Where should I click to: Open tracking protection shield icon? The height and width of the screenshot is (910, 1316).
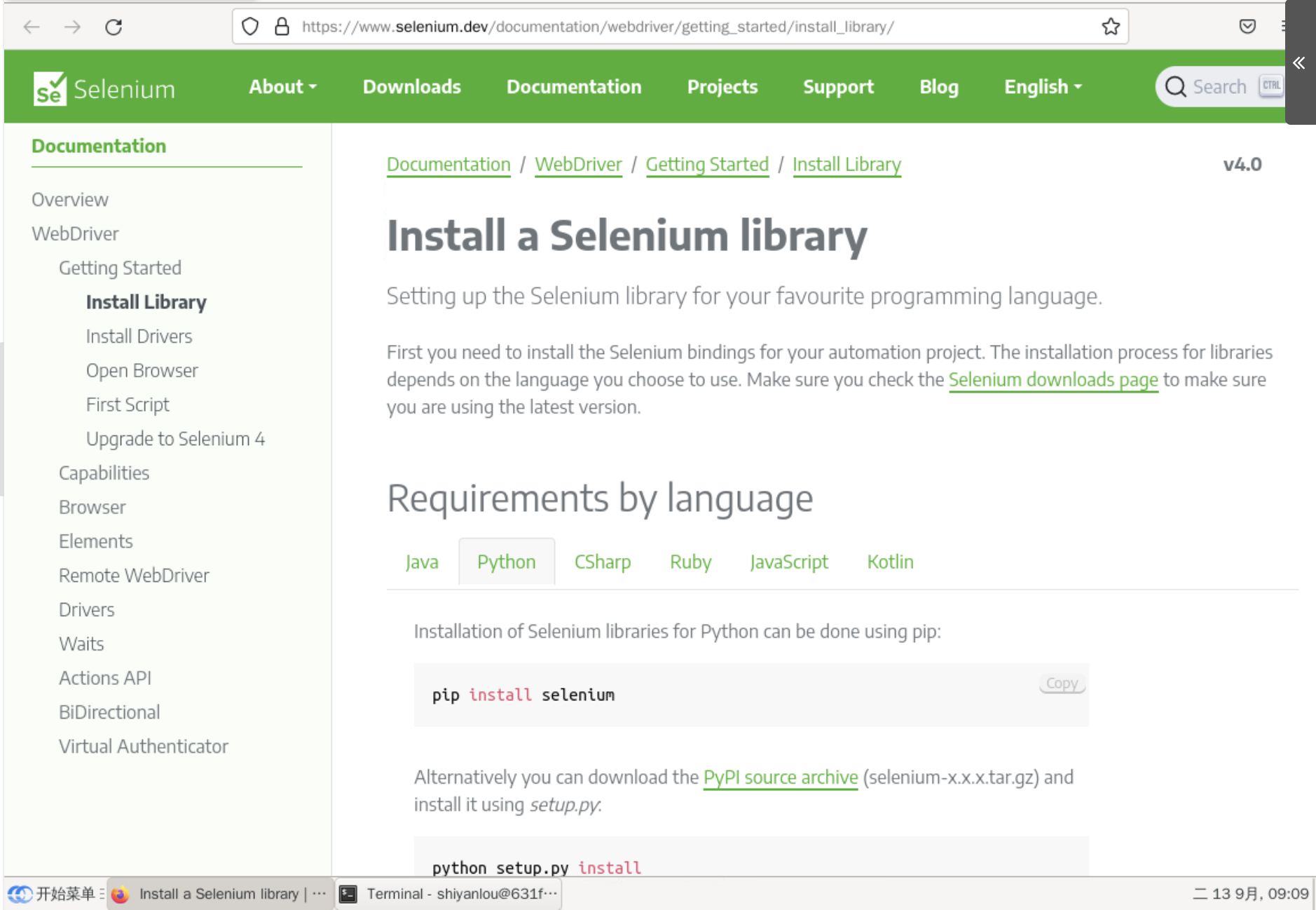click(250, 27)
